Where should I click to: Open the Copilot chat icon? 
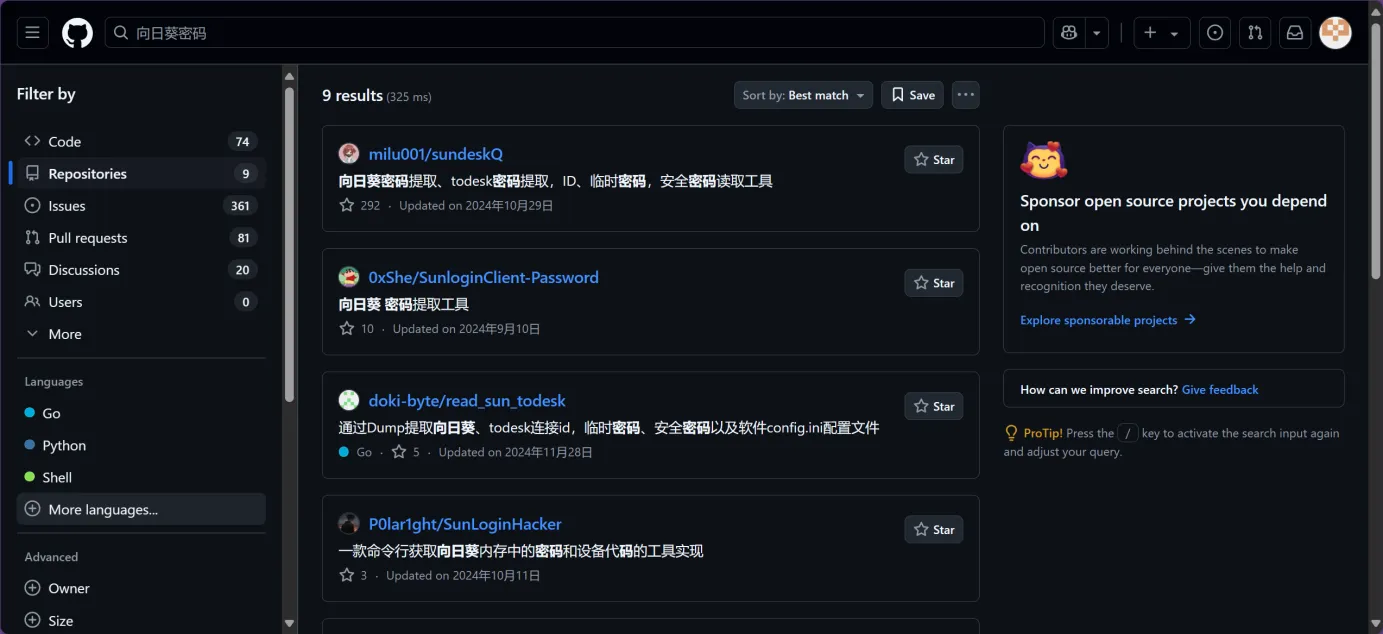(1069, 33)
